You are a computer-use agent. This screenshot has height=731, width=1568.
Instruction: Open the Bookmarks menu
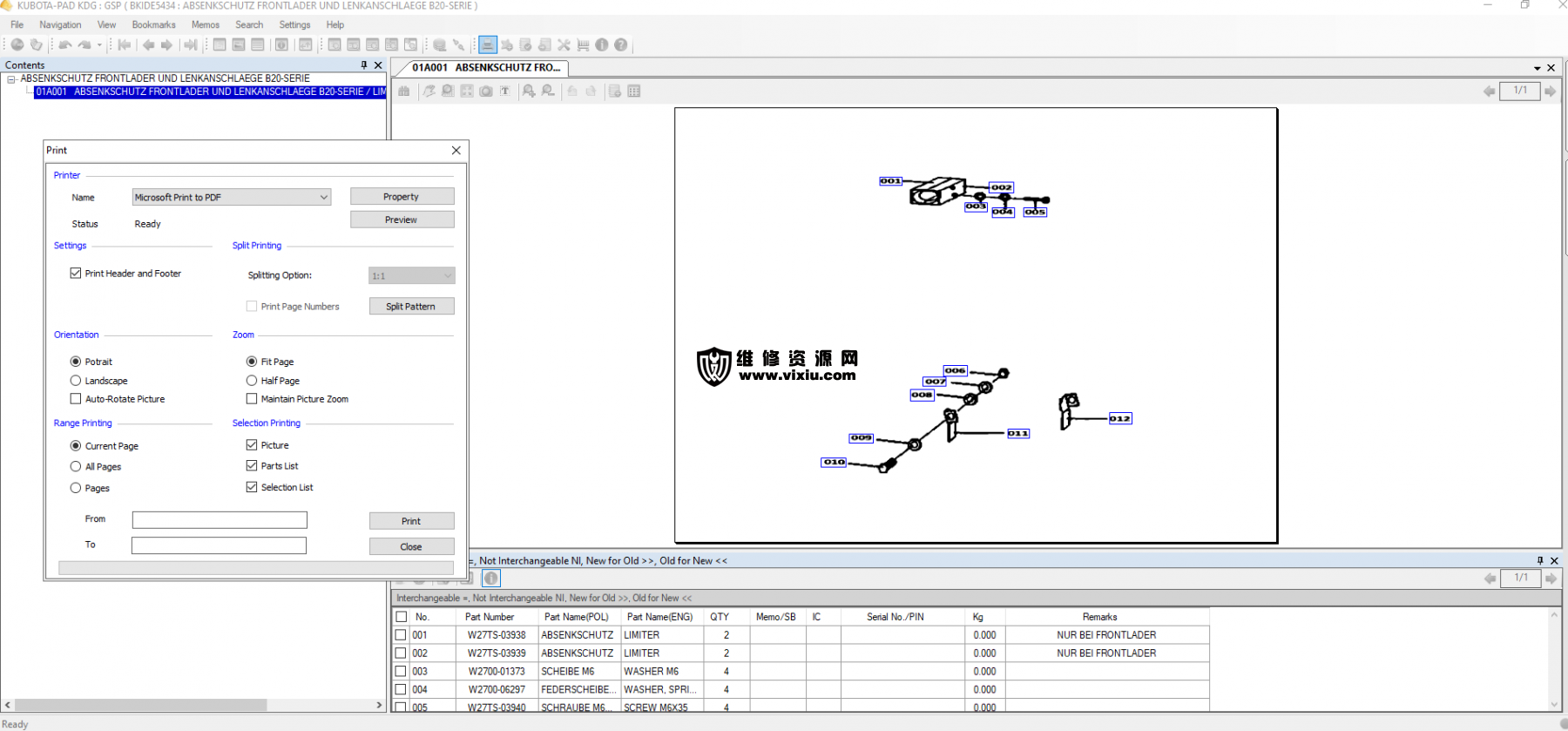(x=153, y=24)
